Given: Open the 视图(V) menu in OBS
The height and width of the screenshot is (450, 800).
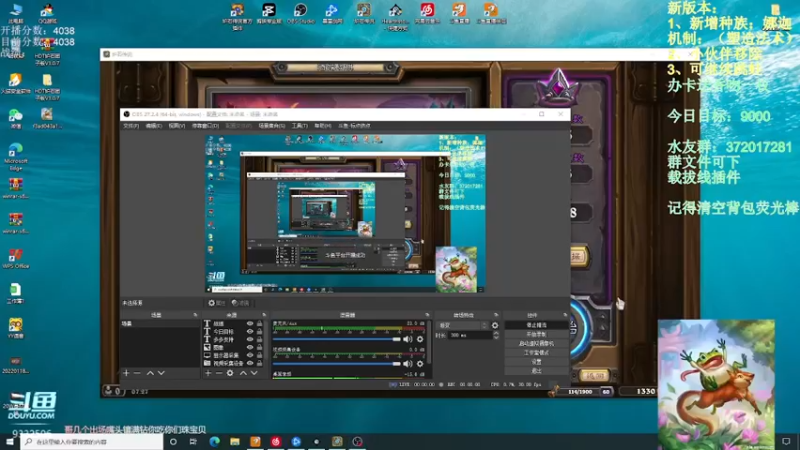Looking at the screenshot, I should (x=177, y=126).
